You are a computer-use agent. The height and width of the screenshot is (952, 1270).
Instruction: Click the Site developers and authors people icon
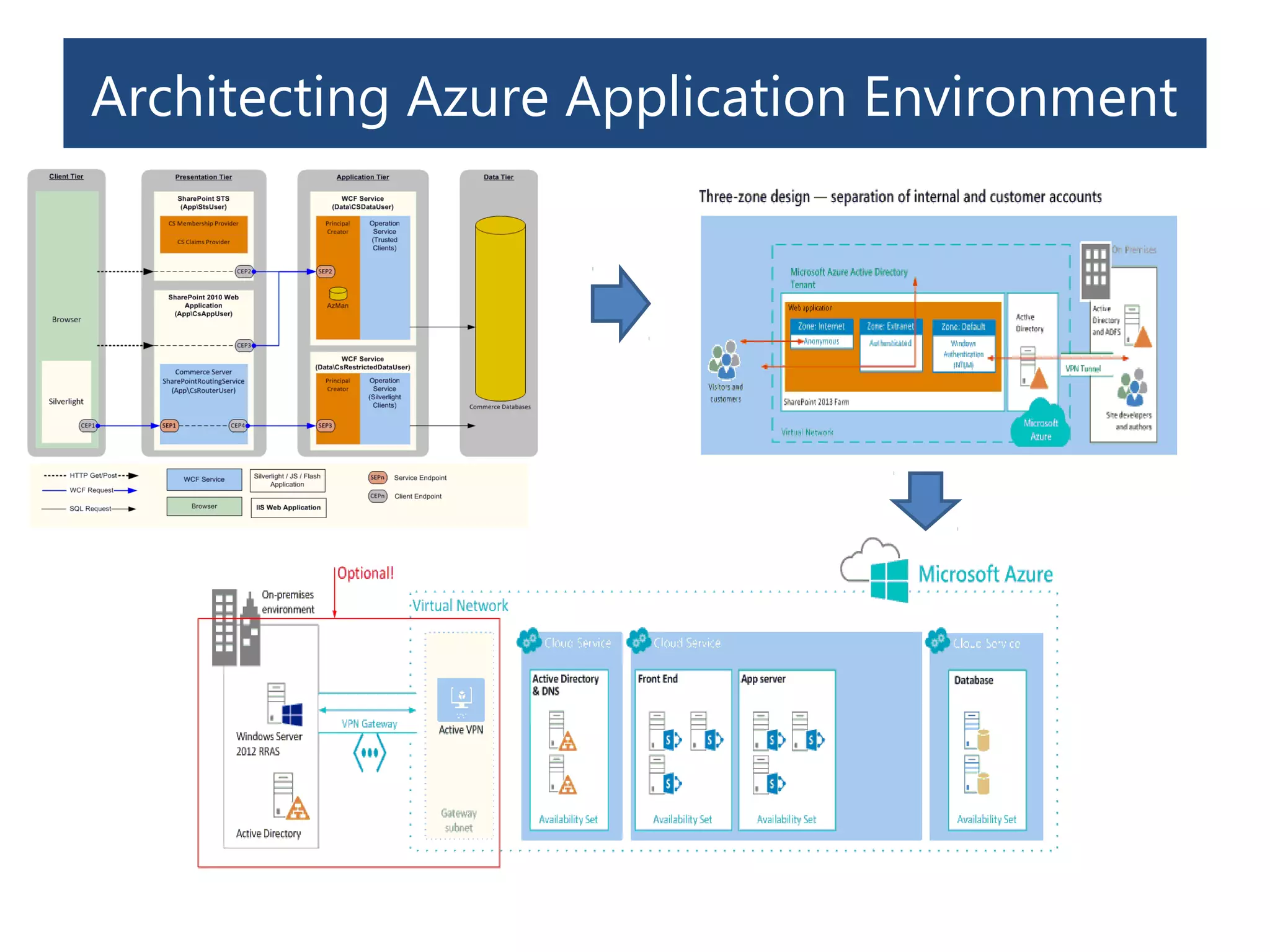coord(1133,387)
